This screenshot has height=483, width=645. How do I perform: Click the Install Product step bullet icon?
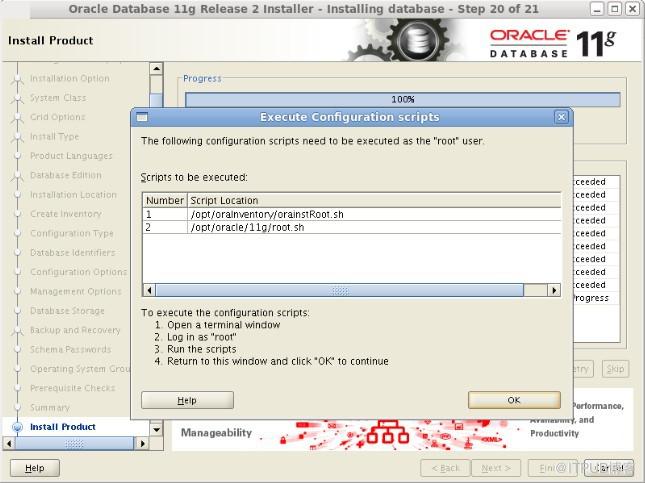[x=17, y=427]
